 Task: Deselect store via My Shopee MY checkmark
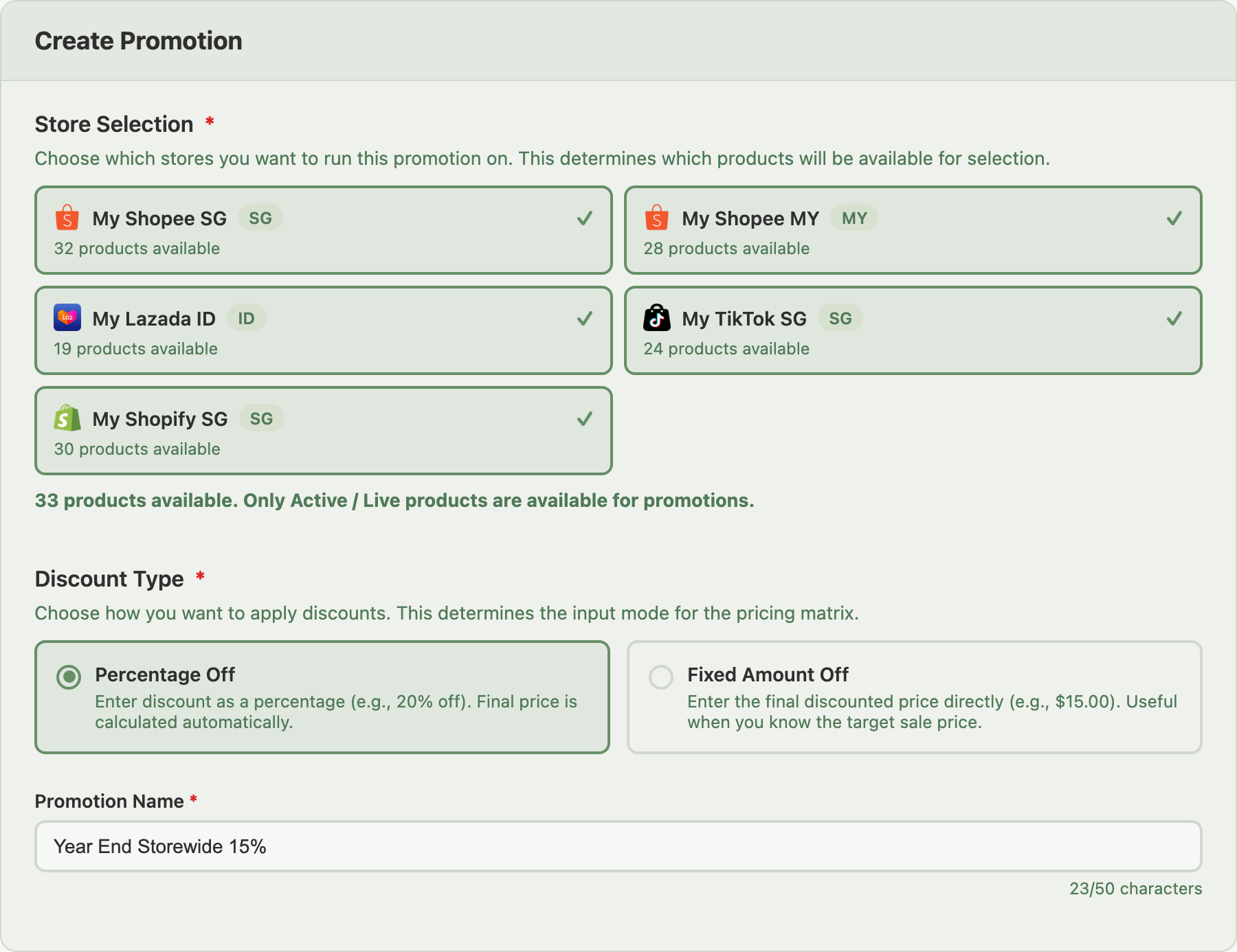click(1174, 218)
